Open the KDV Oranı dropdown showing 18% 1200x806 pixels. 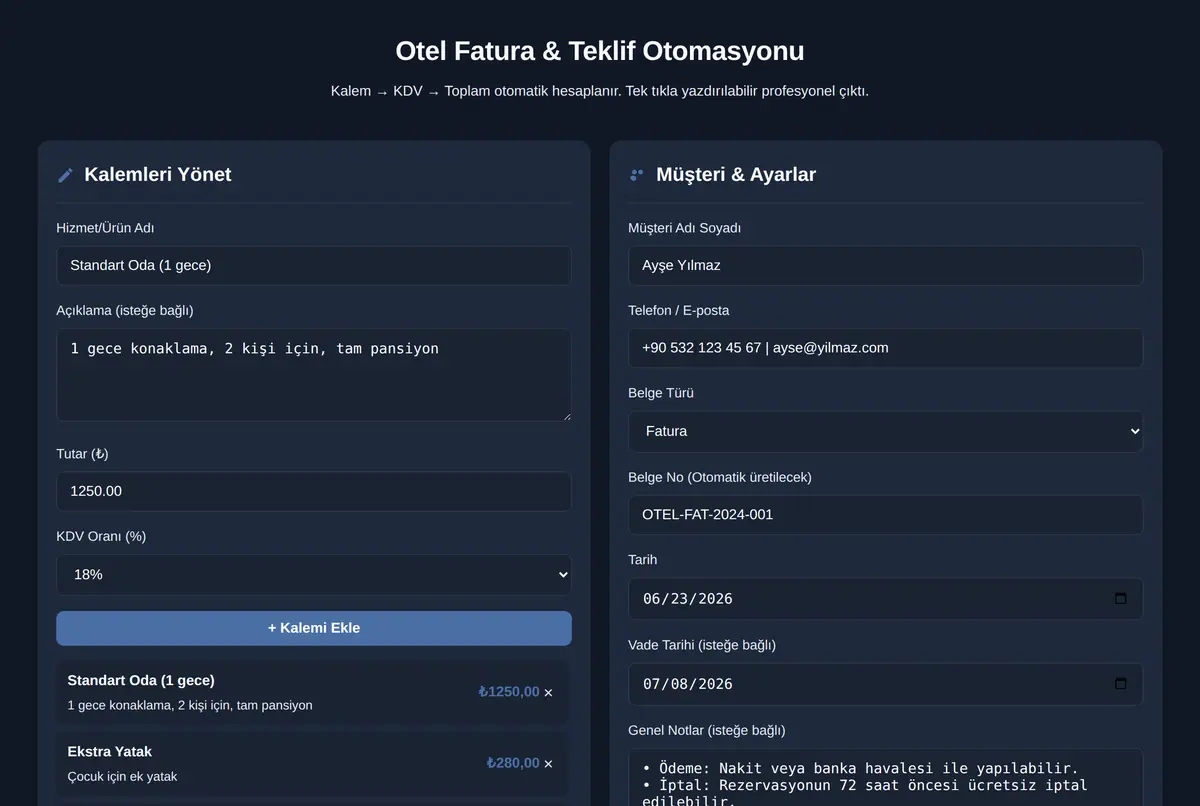(314, 575)
